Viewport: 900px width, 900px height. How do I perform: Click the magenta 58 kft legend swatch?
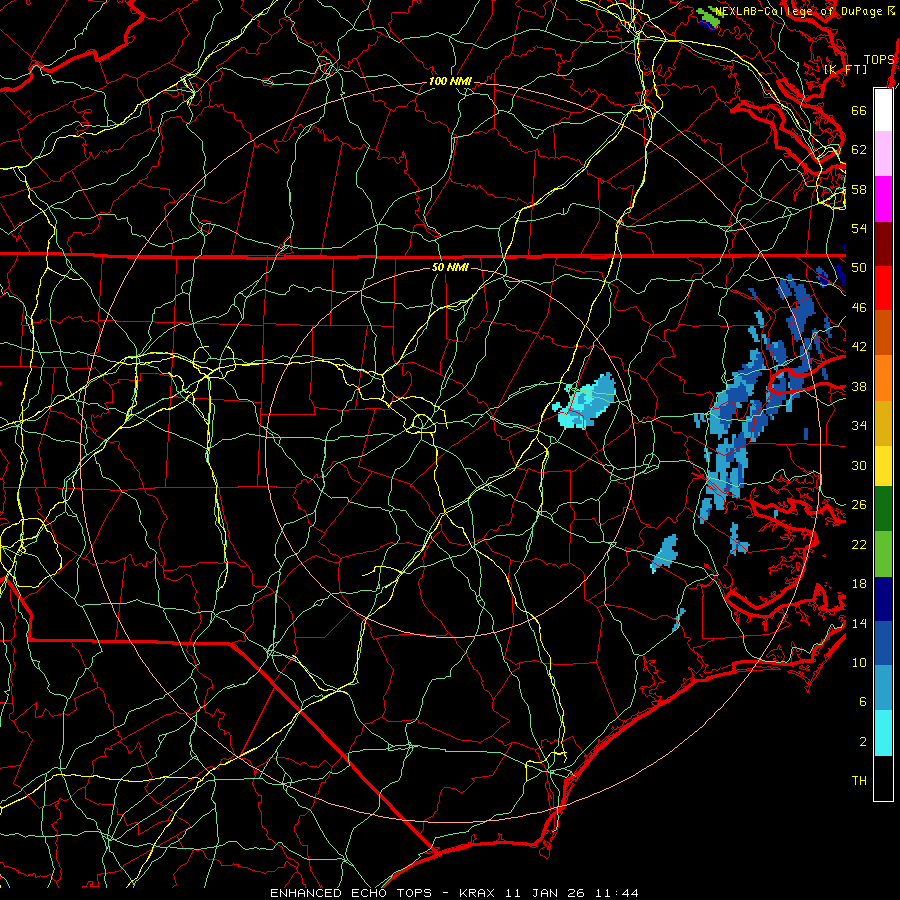(x=883, y=199)
